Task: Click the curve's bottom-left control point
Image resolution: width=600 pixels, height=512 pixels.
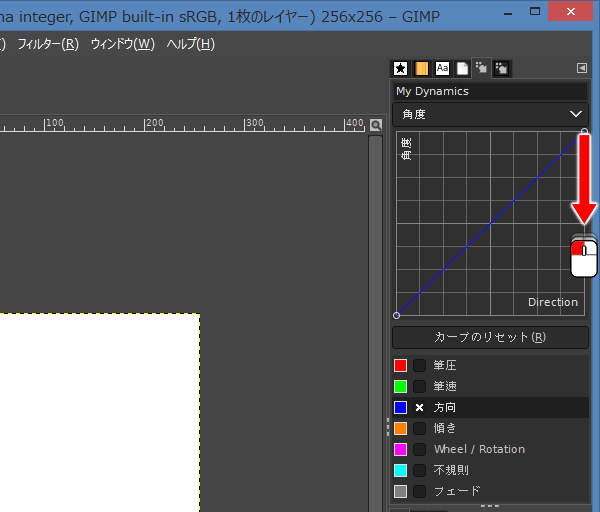Action: (397, 315)
